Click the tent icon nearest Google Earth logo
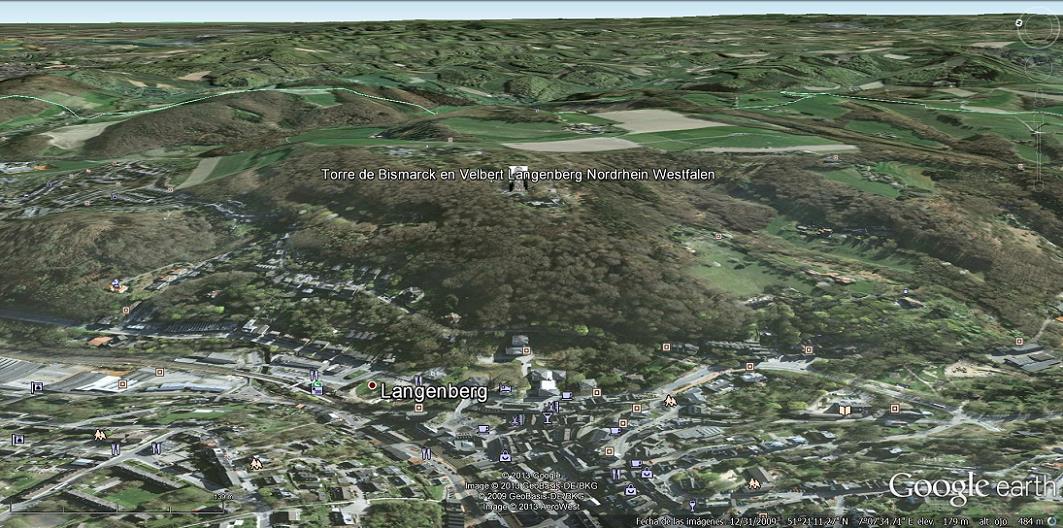Viewport: 1063px width, 528px height. [755, 483]
